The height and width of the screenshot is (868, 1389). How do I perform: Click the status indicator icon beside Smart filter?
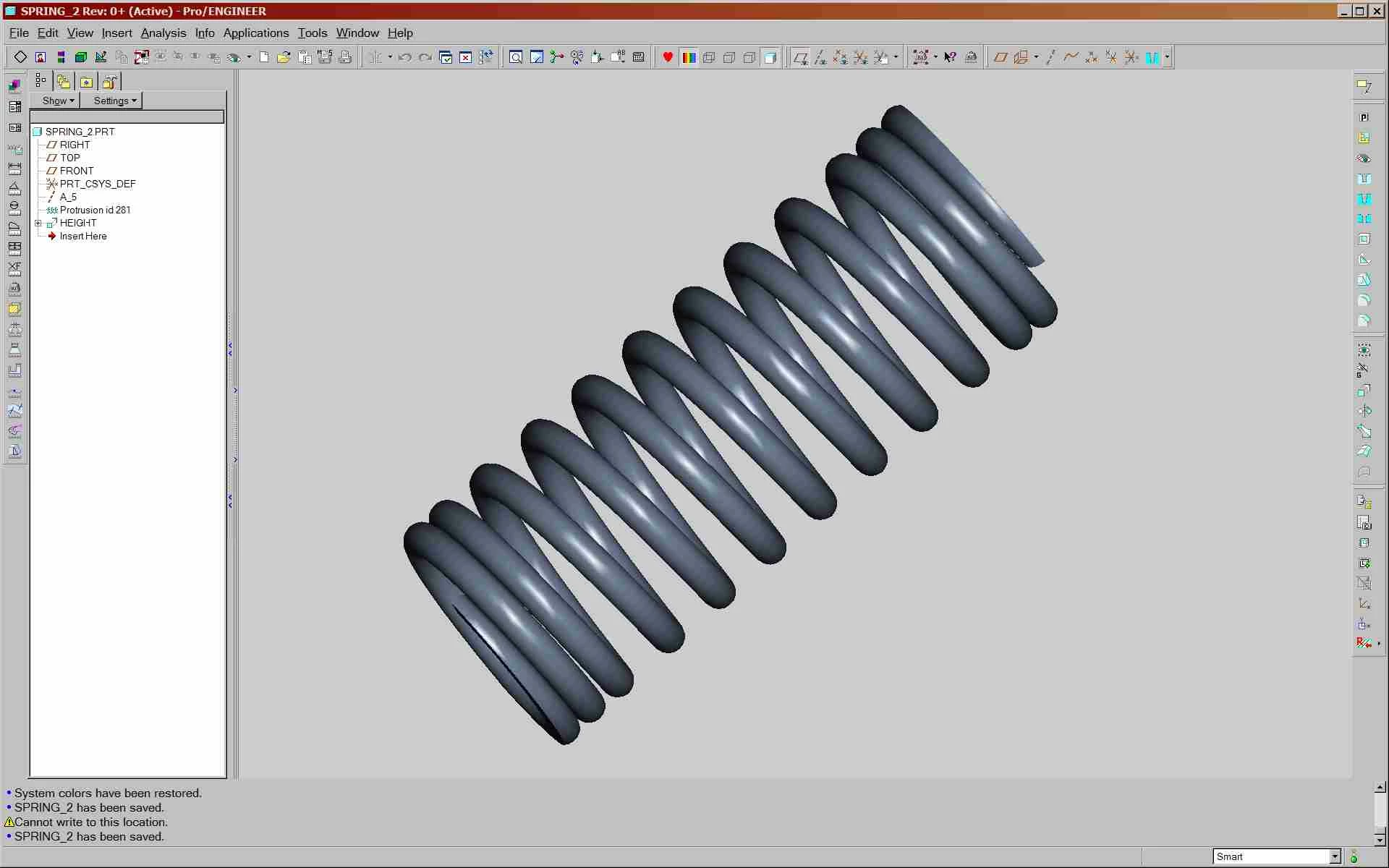click(x=1354, y=857)
